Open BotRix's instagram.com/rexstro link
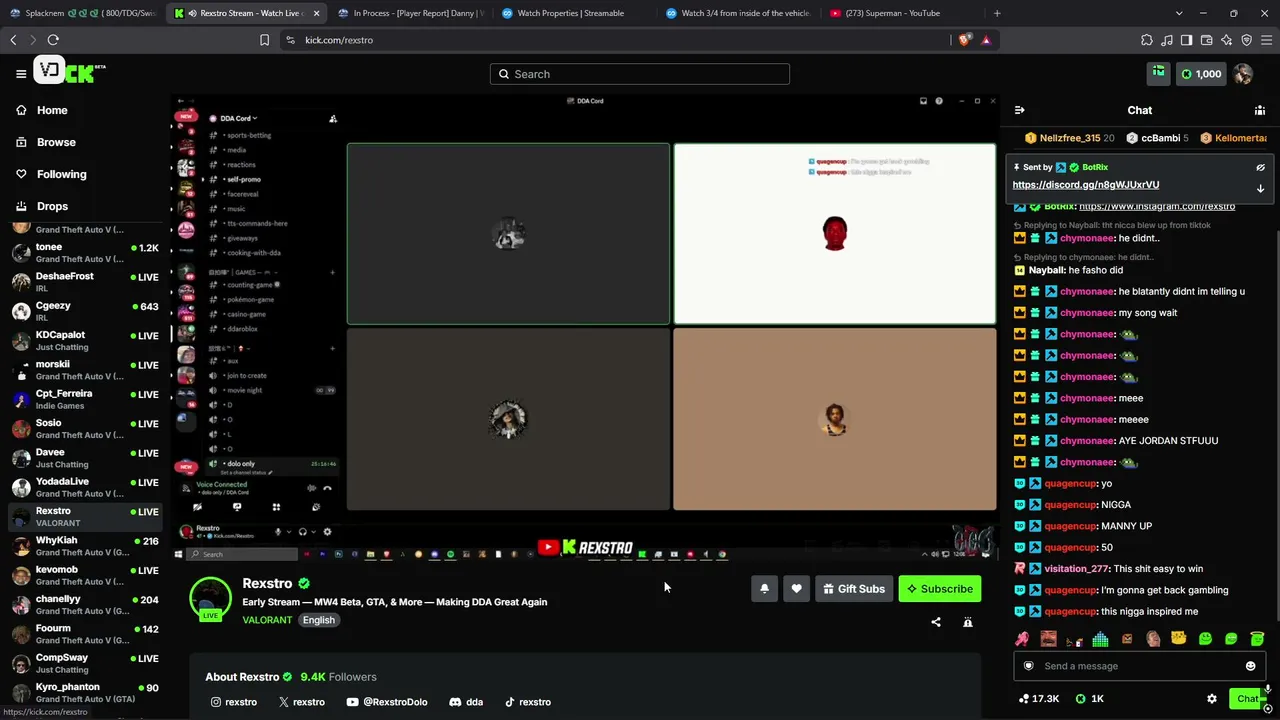1280x720 pixels. point(1157,206)
